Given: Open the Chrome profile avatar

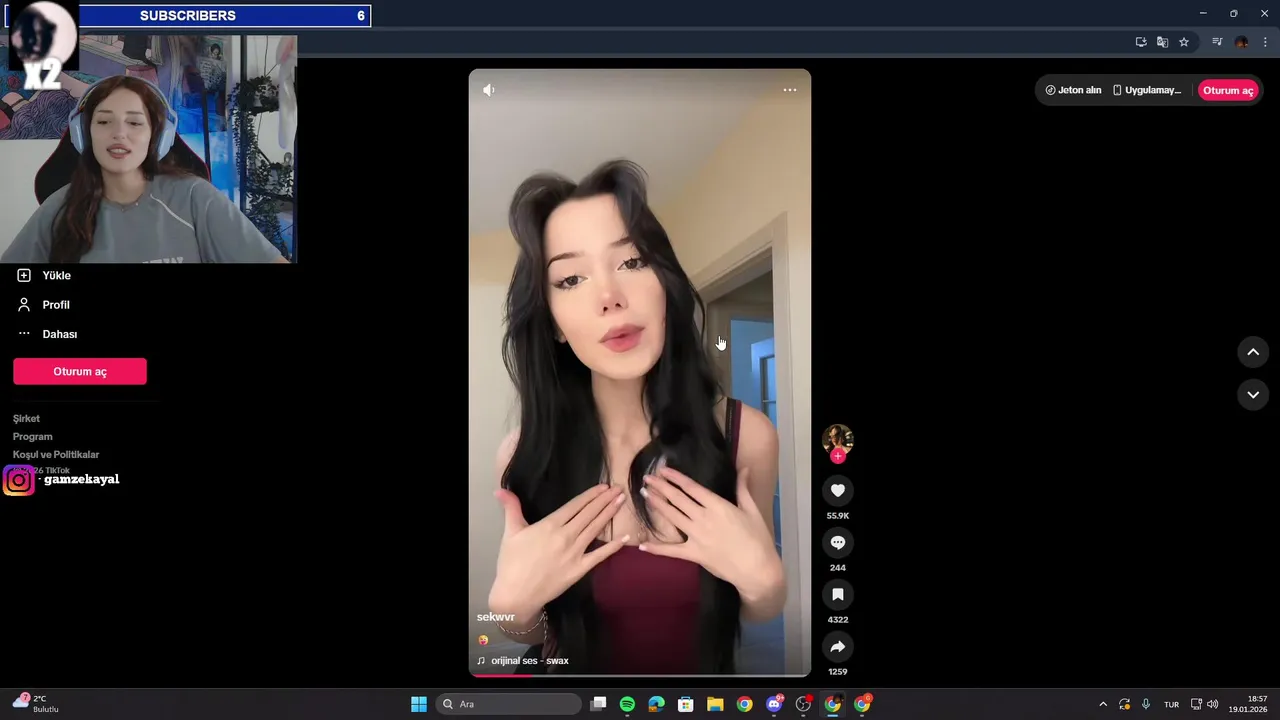Looking at the screenshot, I should click(x=1241, y=42).
